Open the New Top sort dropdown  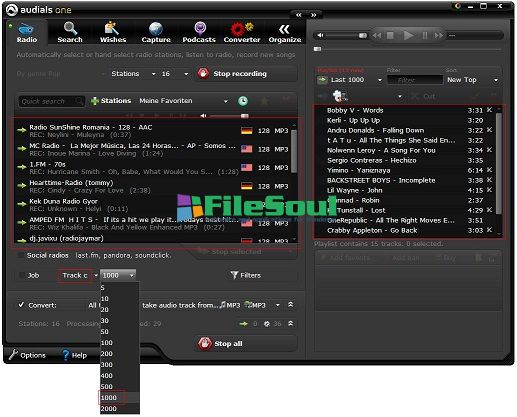[496, 80]
